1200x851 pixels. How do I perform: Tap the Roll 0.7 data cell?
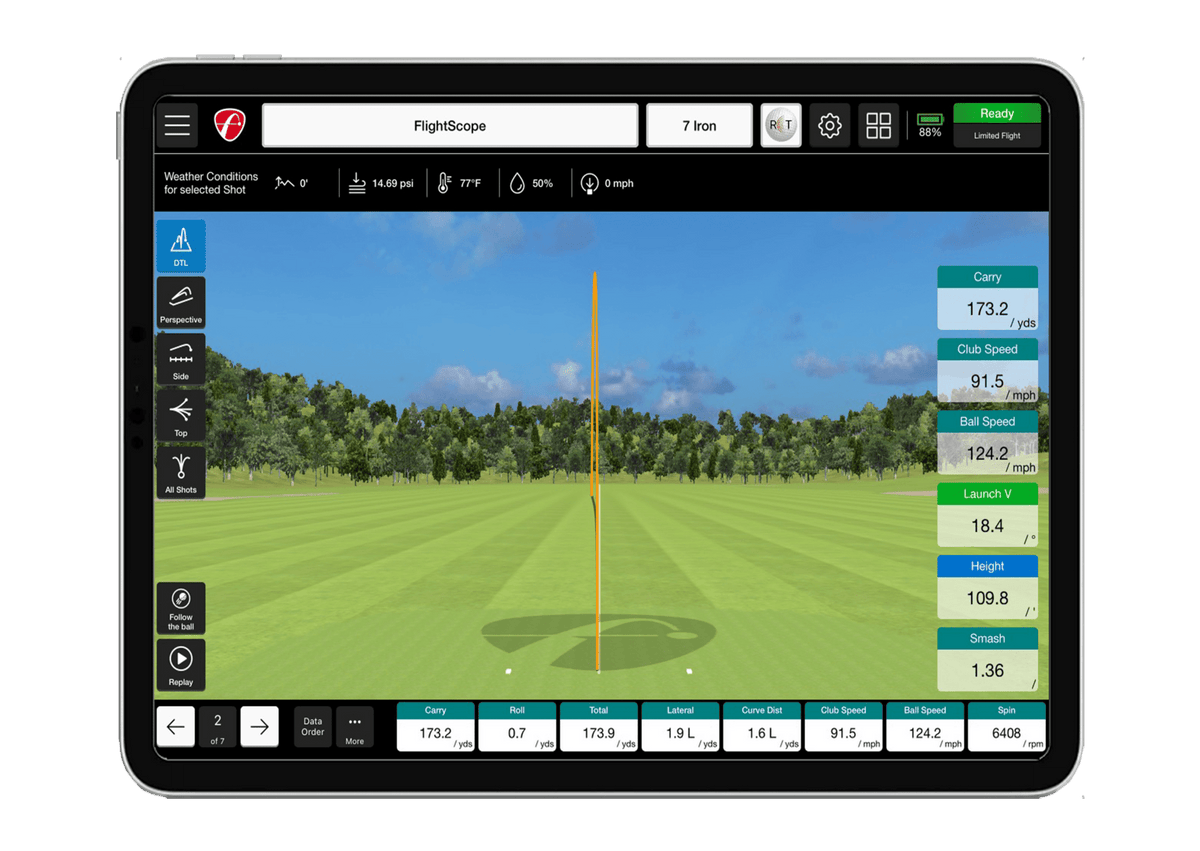517,726
